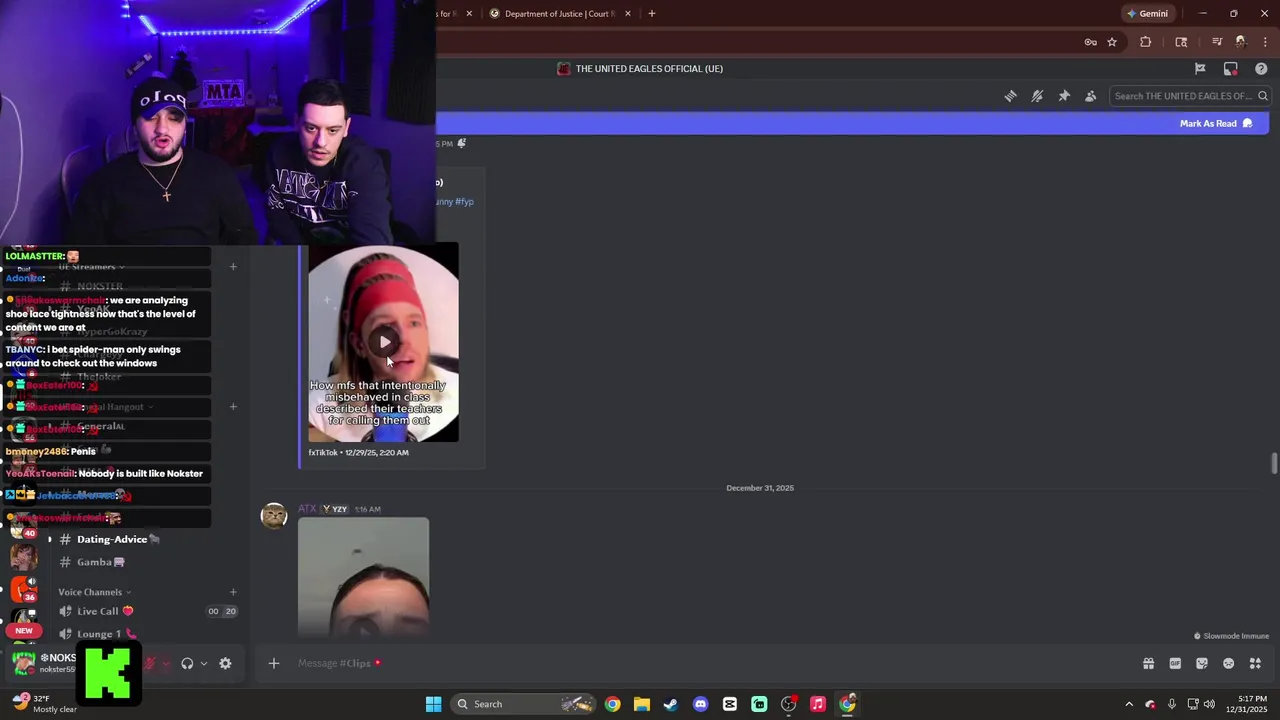Open File Explorer from the taskbar
This screenshot has height=720, width=1280.
tap(641, 704)
